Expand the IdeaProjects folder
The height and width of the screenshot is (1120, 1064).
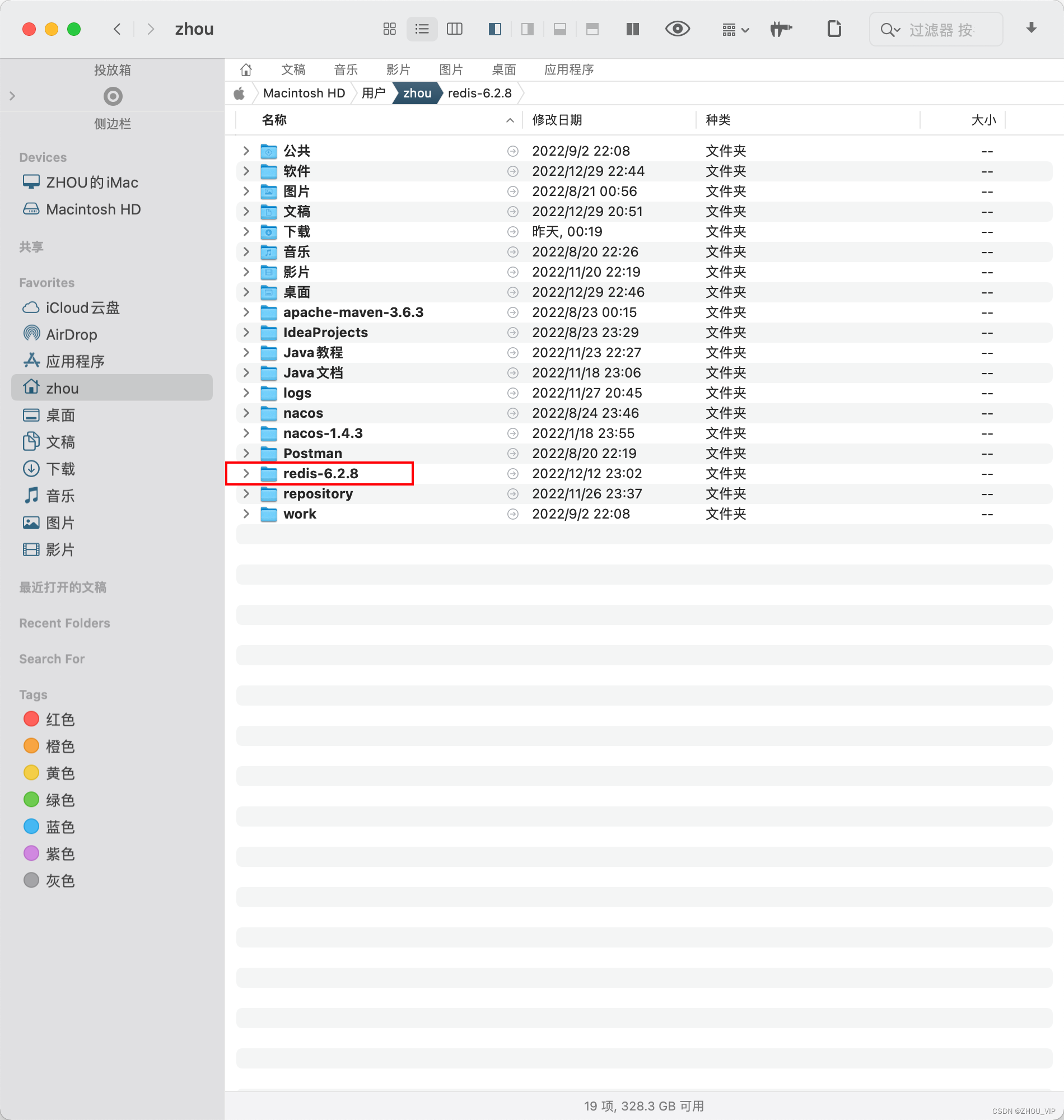246,332
